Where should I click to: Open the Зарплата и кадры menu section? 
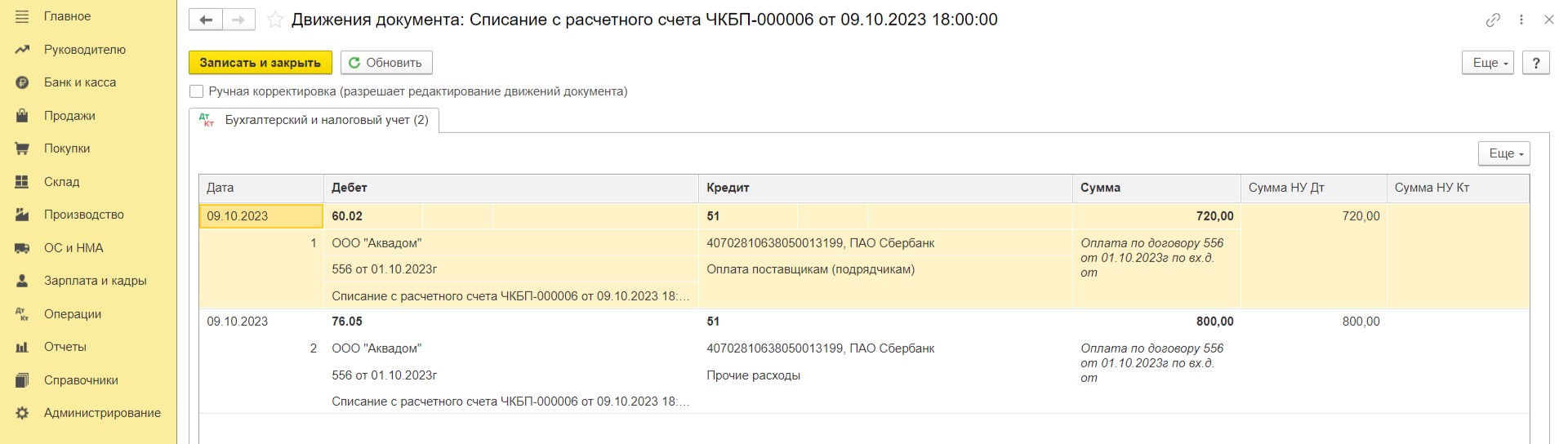(96, 281)
